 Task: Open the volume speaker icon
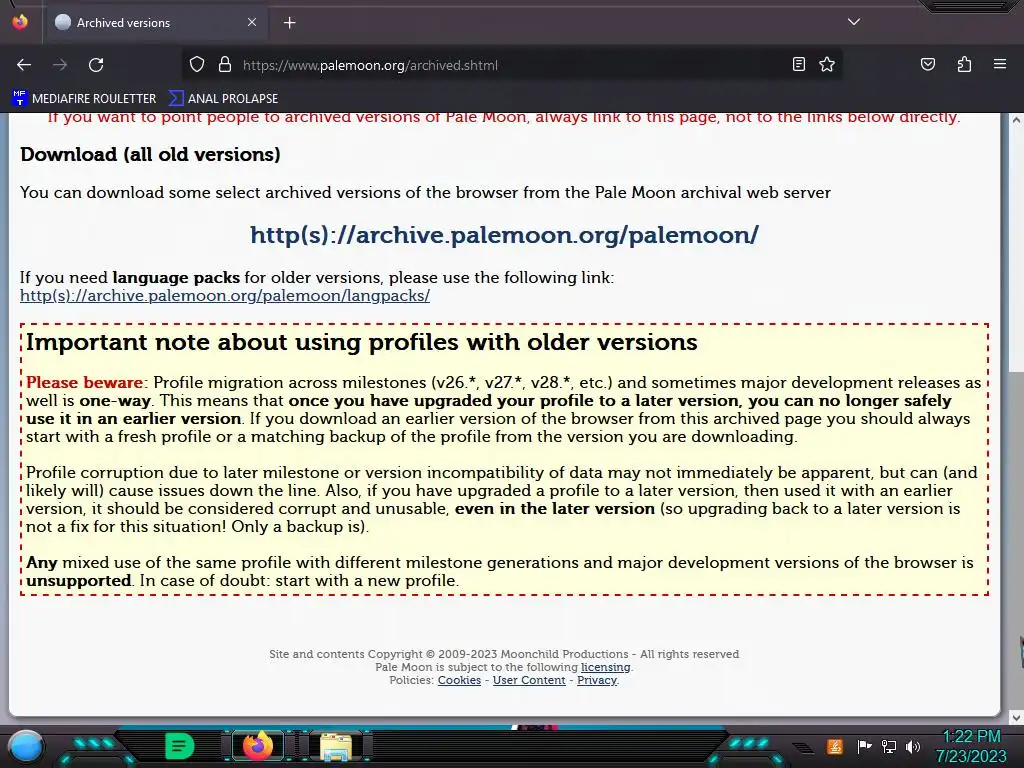click(x=913, y=746)
